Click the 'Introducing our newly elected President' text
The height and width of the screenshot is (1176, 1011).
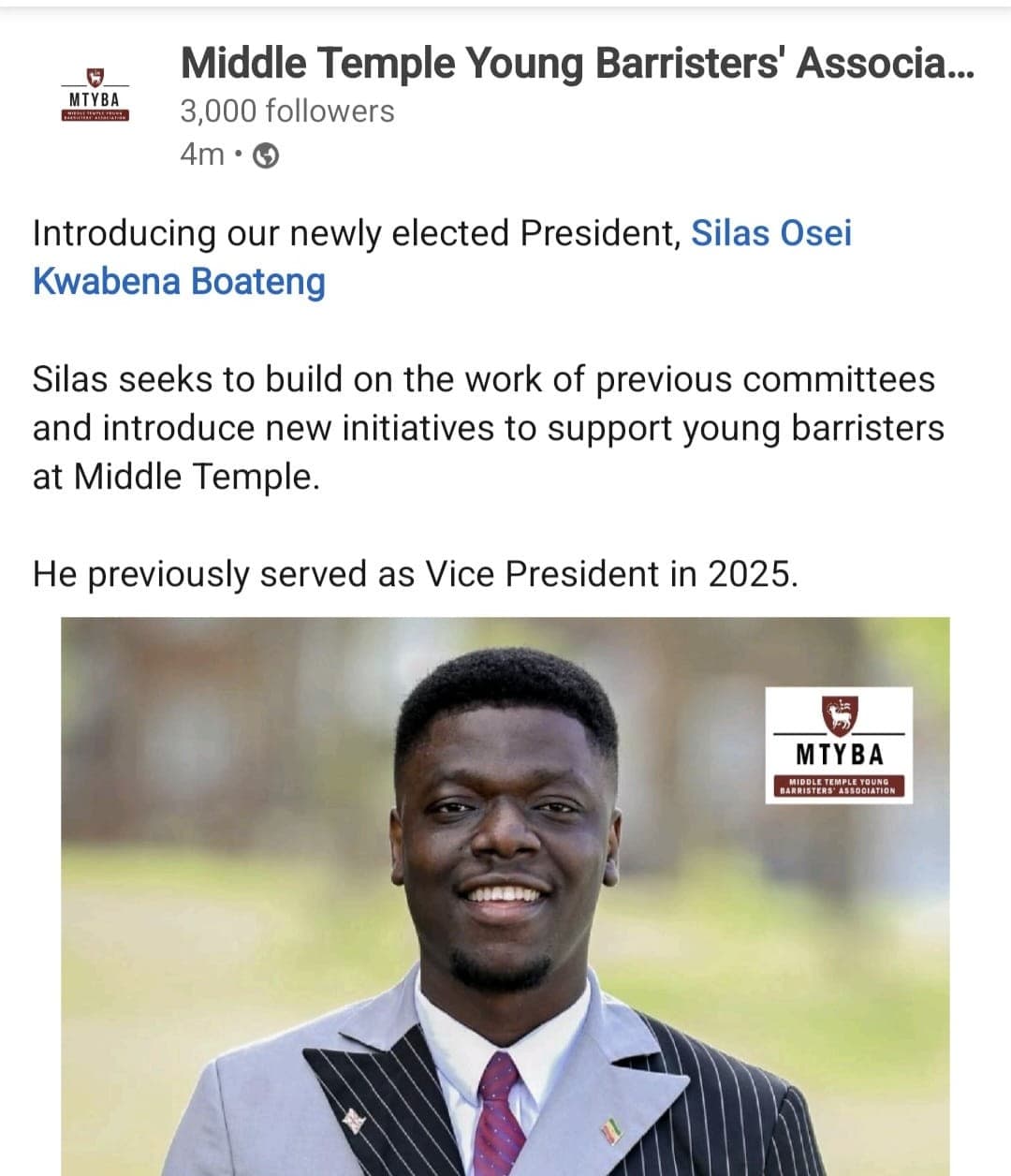(356, 233)
